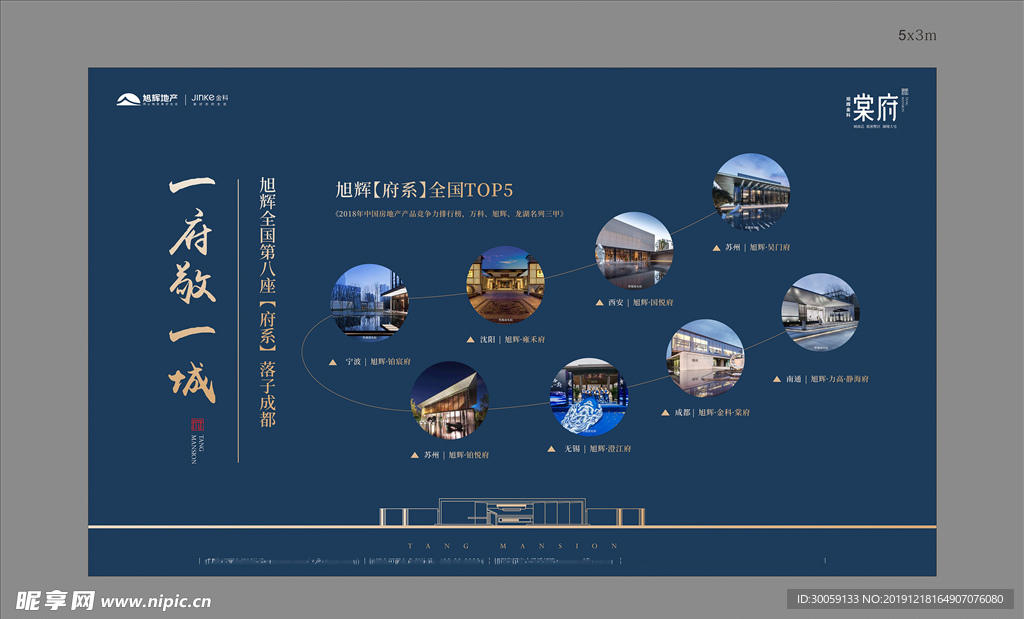Click the text 苏州｜旭辉·铂悦府
Viewport: 1024px width, 619px height.
[x=456, y=455]
